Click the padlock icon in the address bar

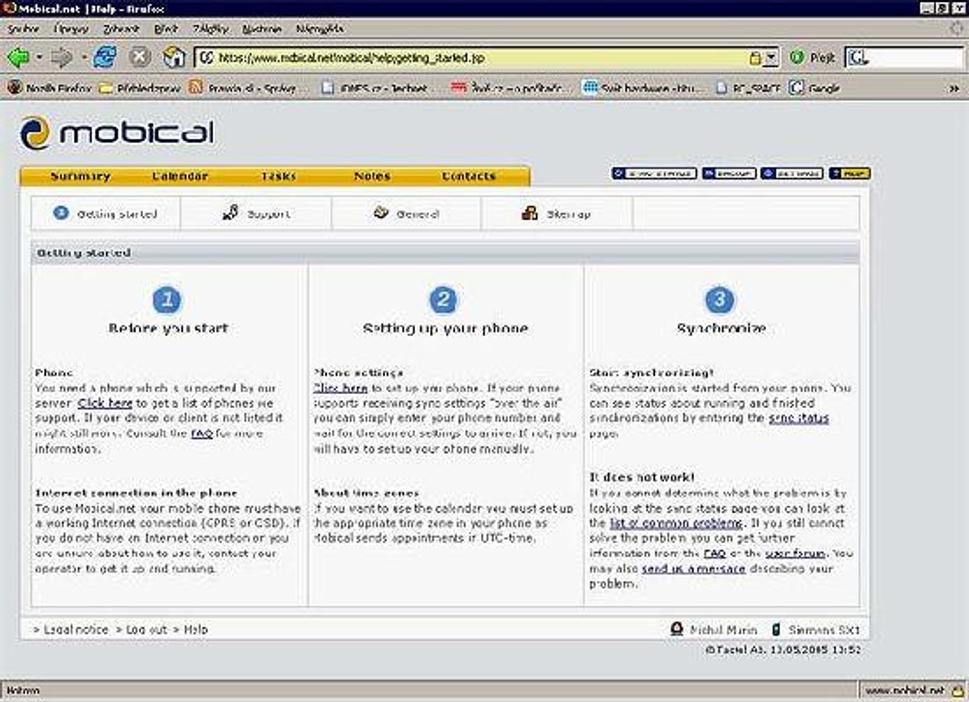(755, 58)
